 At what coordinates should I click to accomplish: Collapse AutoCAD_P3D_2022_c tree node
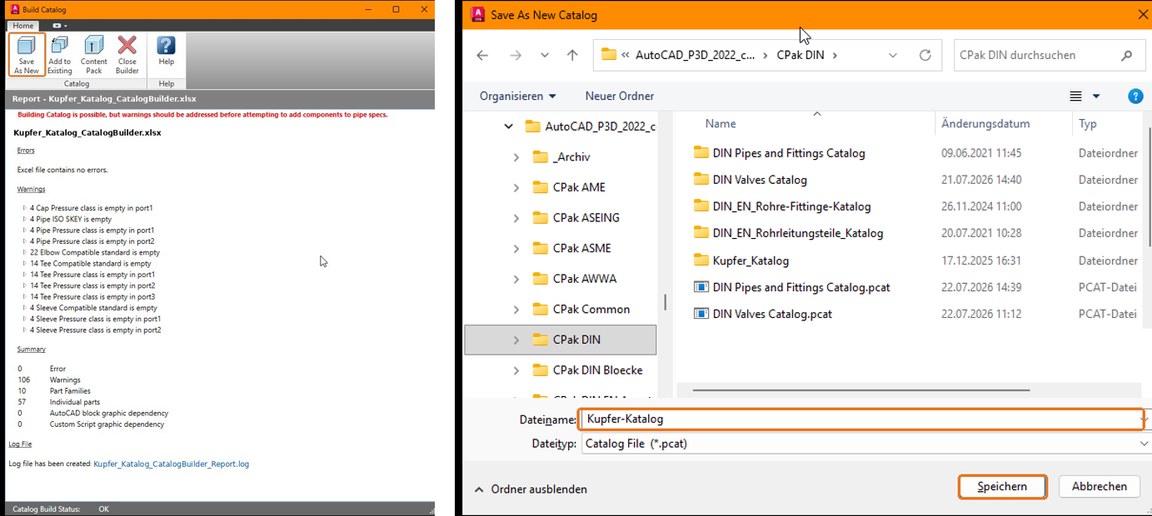(x=508, y=126)
